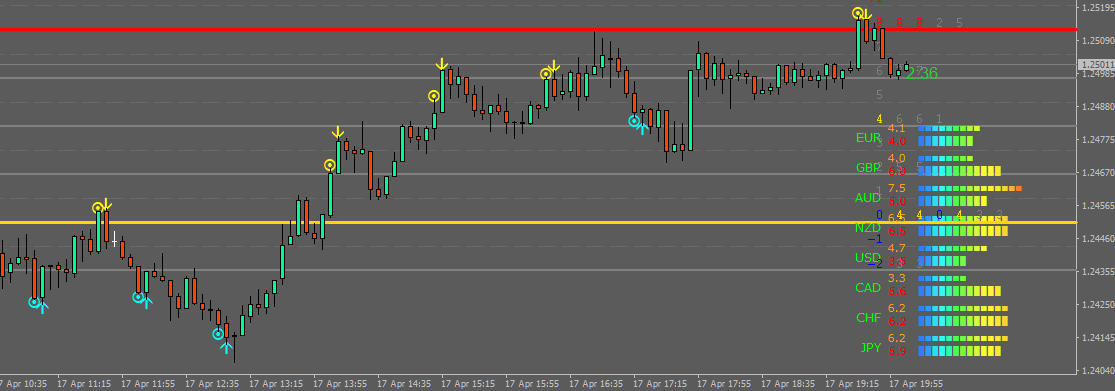This screenshot has height=391, width=1115.
Task: Click the AUD currency strength label
Action: [869, 198]
